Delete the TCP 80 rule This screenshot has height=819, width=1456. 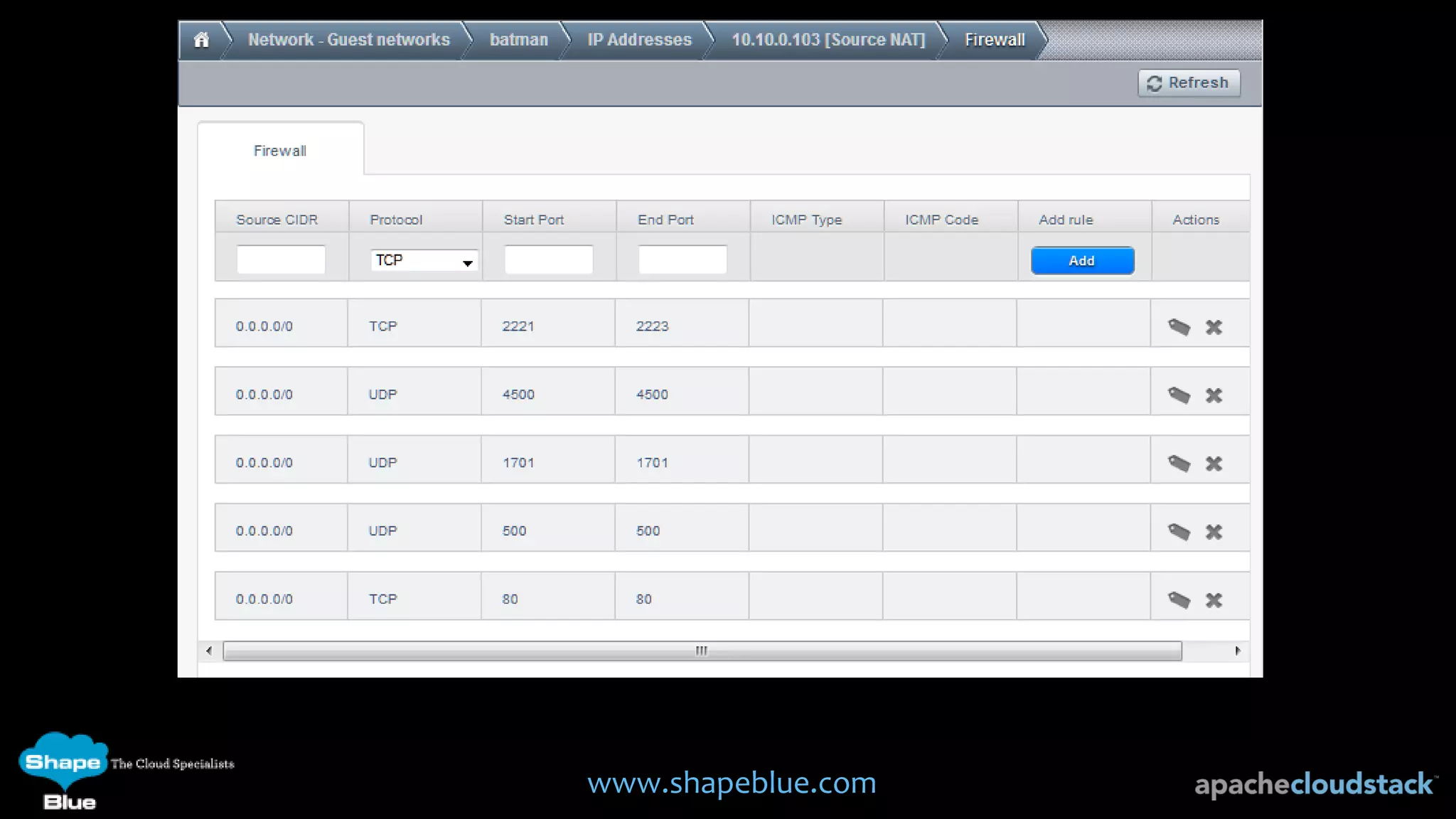pos(1214,600)
